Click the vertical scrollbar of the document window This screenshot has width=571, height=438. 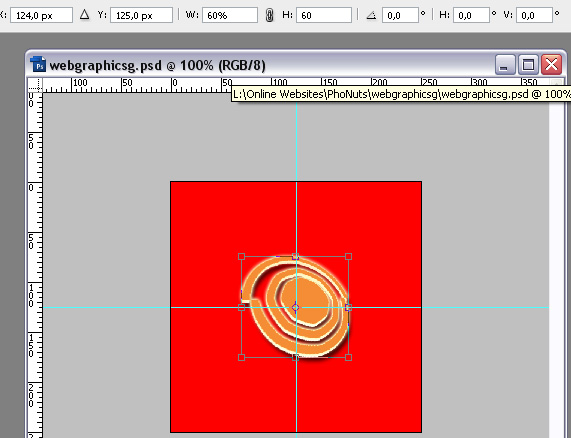click(556, 259)
